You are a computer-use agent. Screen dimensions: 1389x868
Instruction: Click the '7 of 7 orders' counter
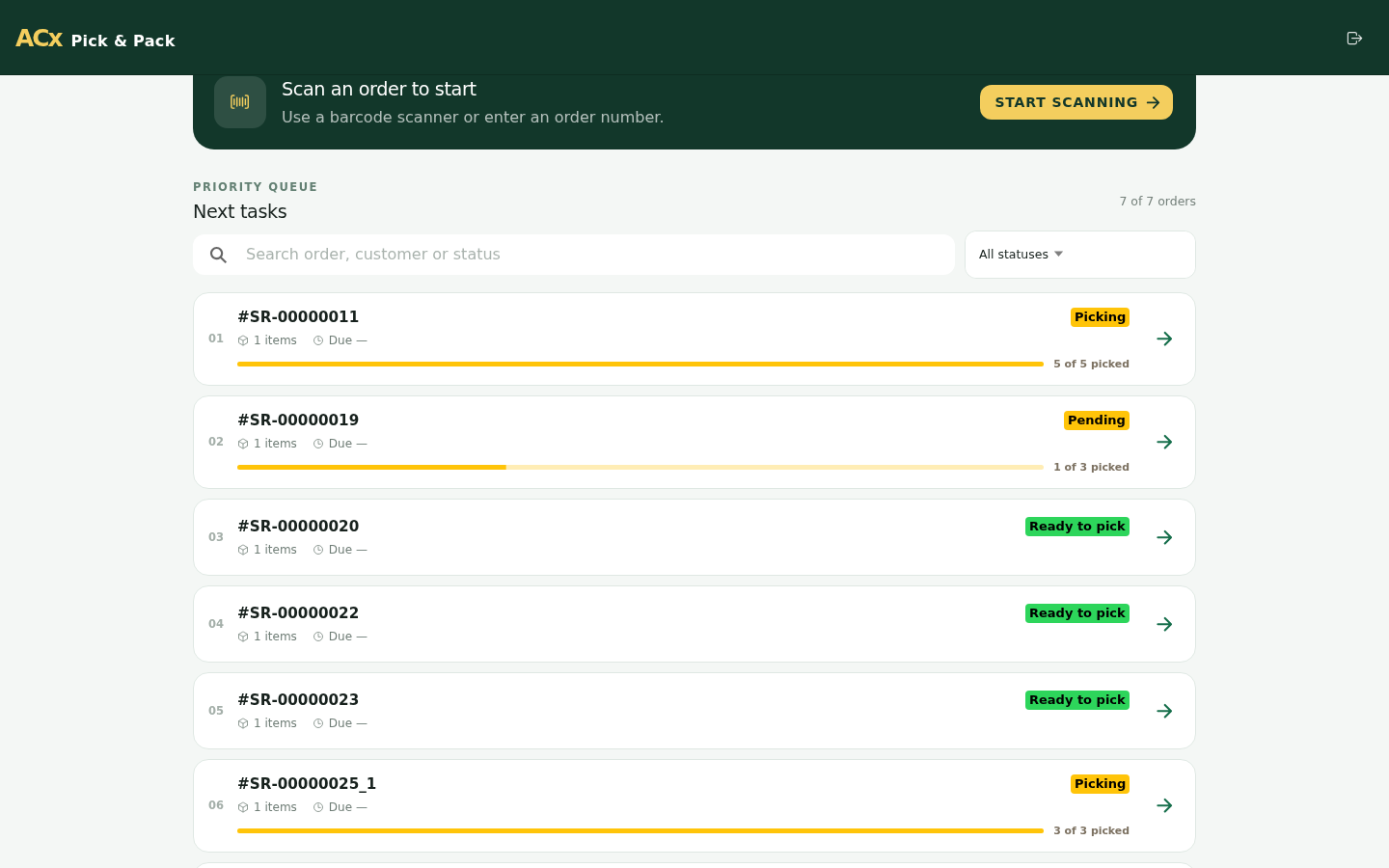tap(1157, 202)
